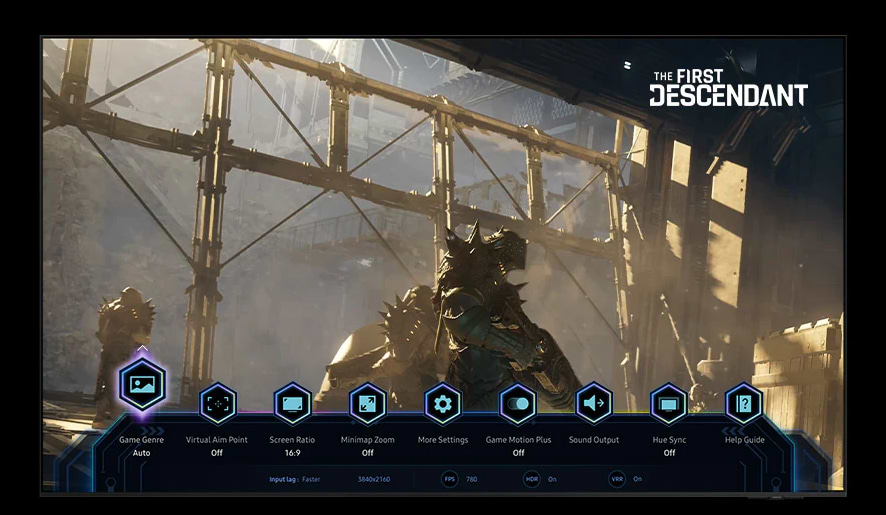Click the HDR status badge
886x515 pixels.
tap(532, 480)
